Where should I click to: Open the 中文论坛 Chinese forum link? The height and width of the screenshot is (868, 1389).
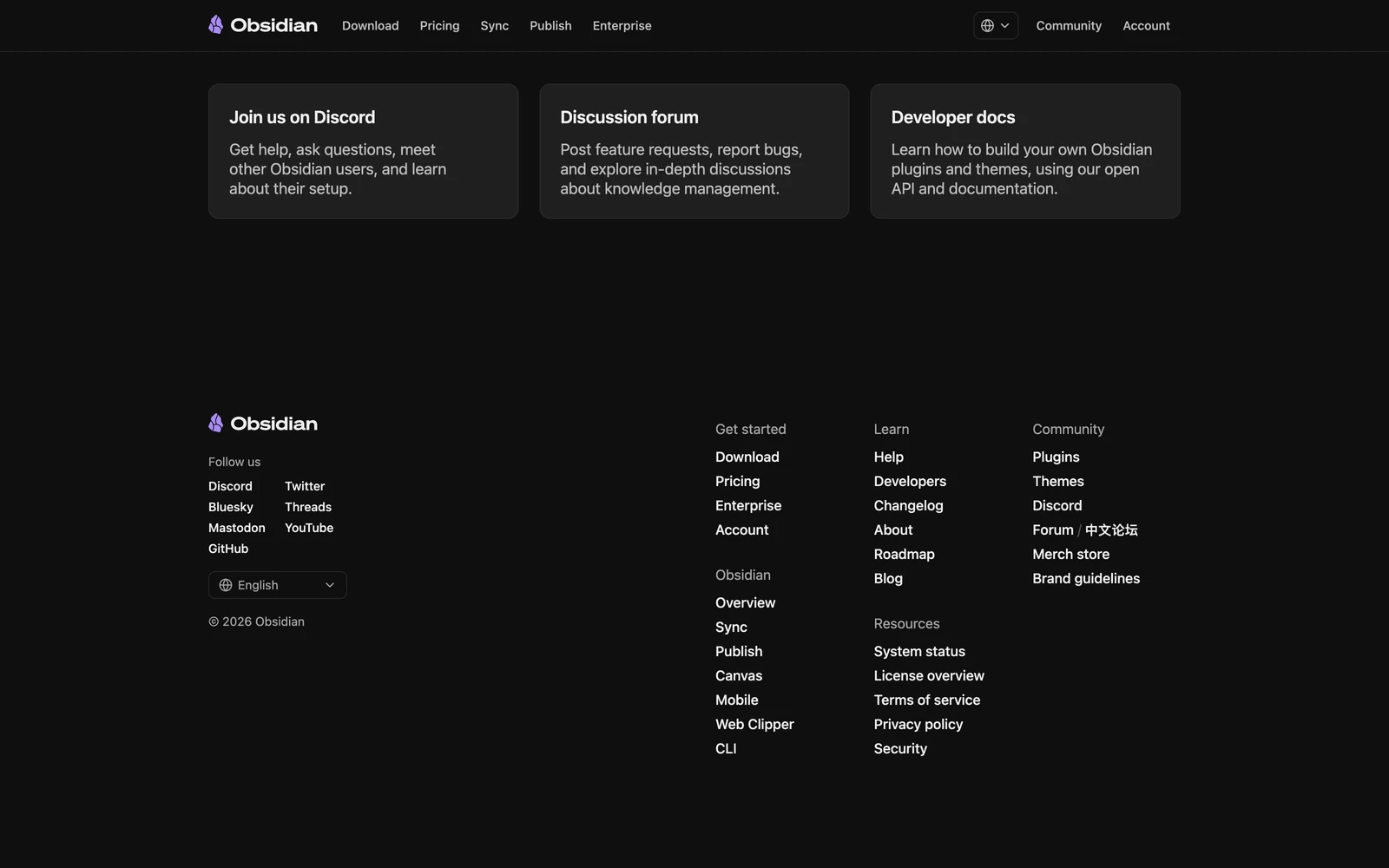[1111, 529]
